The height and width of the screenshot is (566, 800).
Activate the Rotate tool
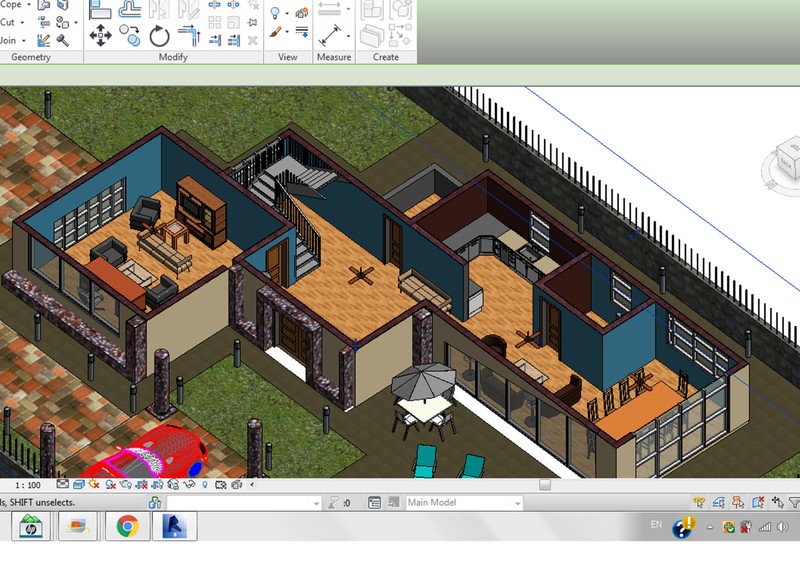coord(160,36)
